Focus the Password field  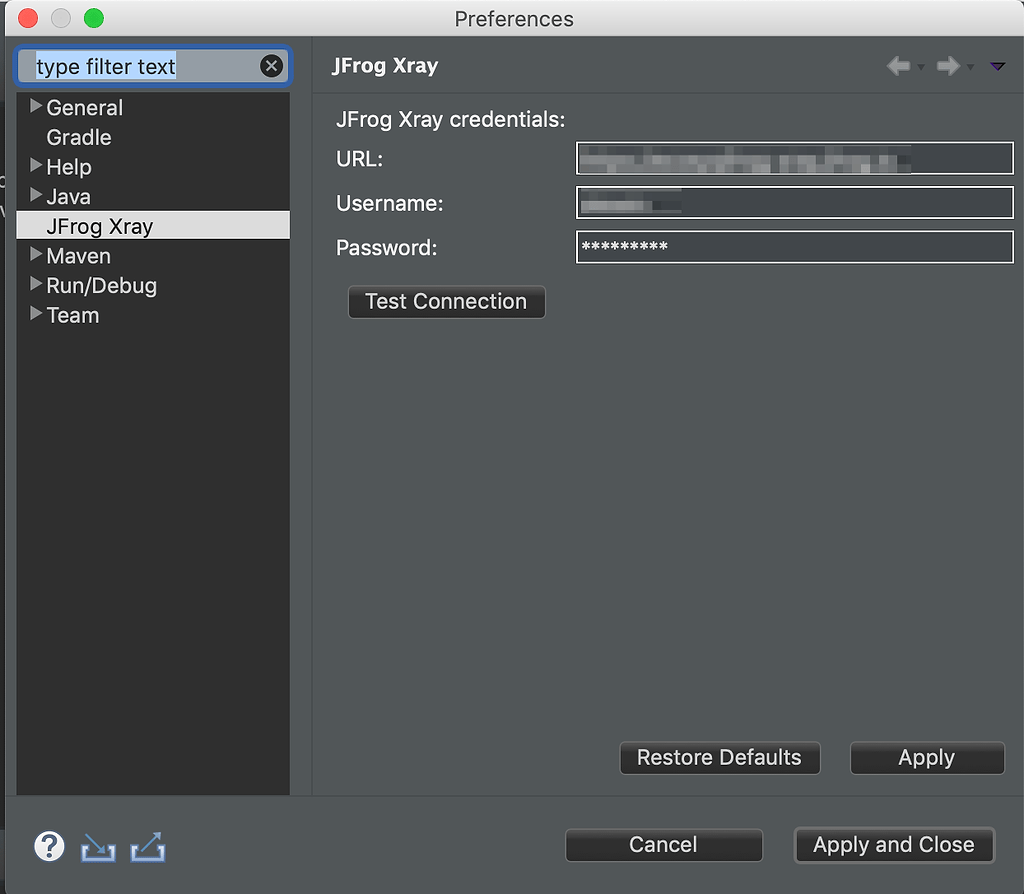tap(794, 247)
